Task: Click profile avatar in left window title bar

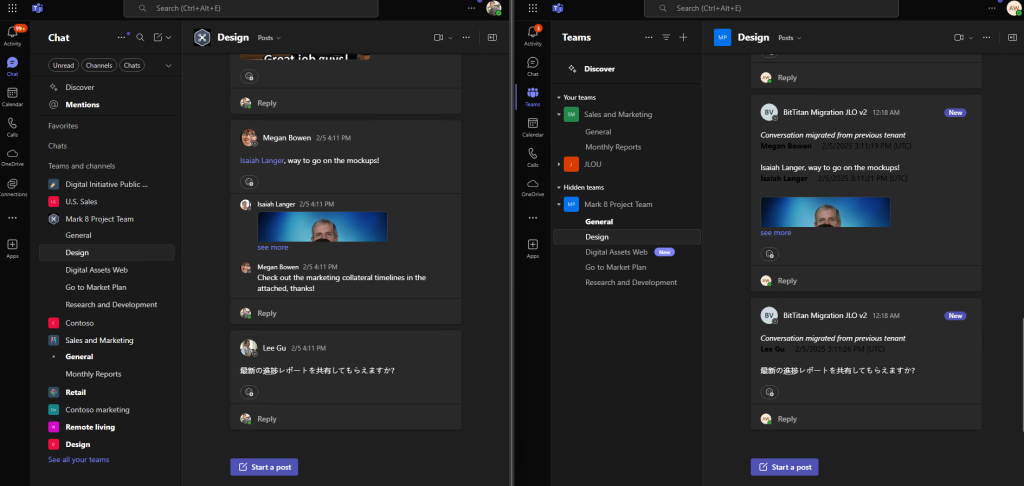Action: [494, 8]
